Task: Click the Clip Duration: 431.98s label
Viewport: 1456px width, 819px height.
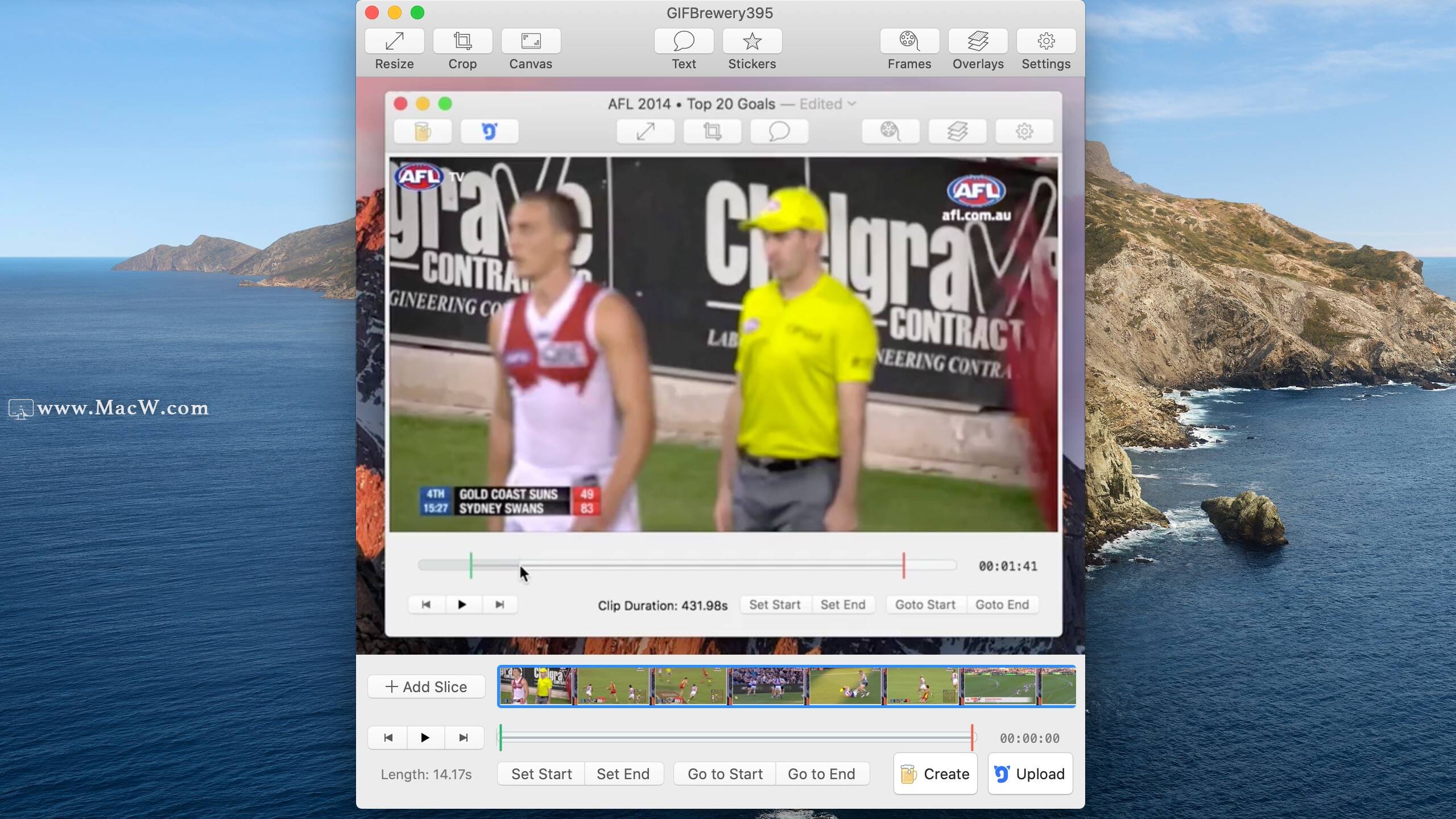Action: 663,606
